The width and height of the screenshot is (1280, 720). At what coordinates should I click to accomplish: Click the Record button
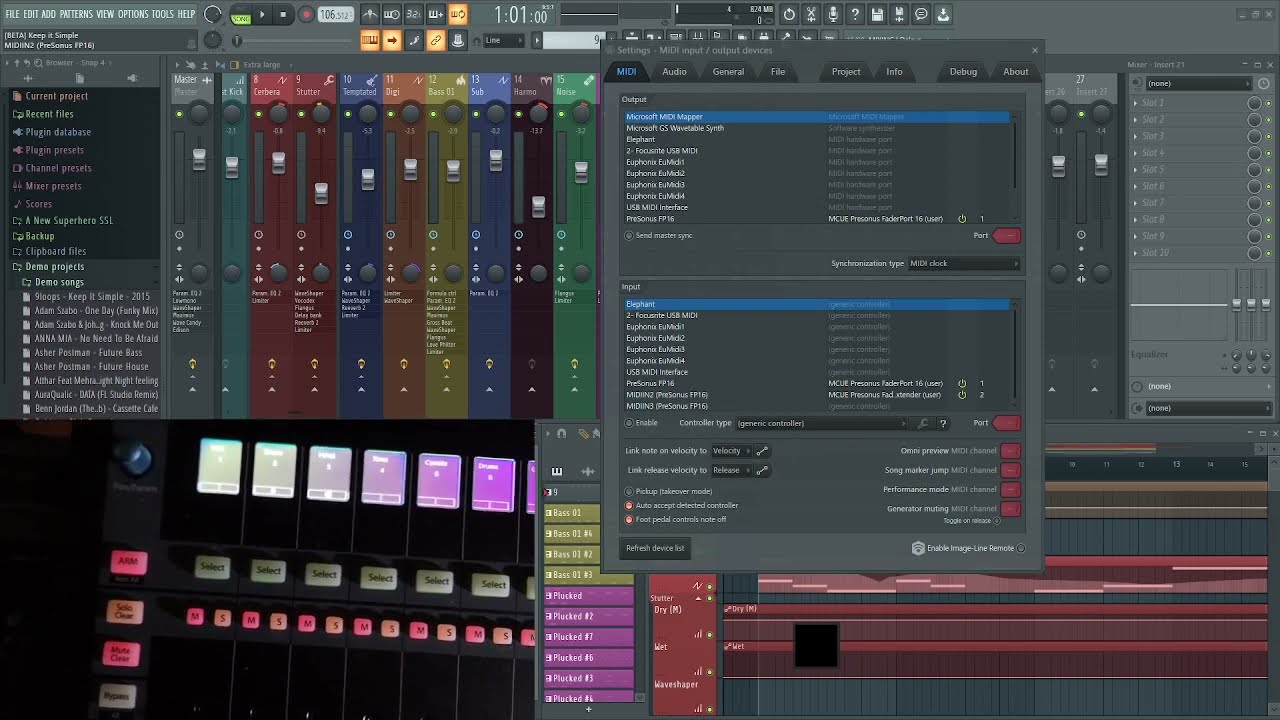click(x=306, y=15)
